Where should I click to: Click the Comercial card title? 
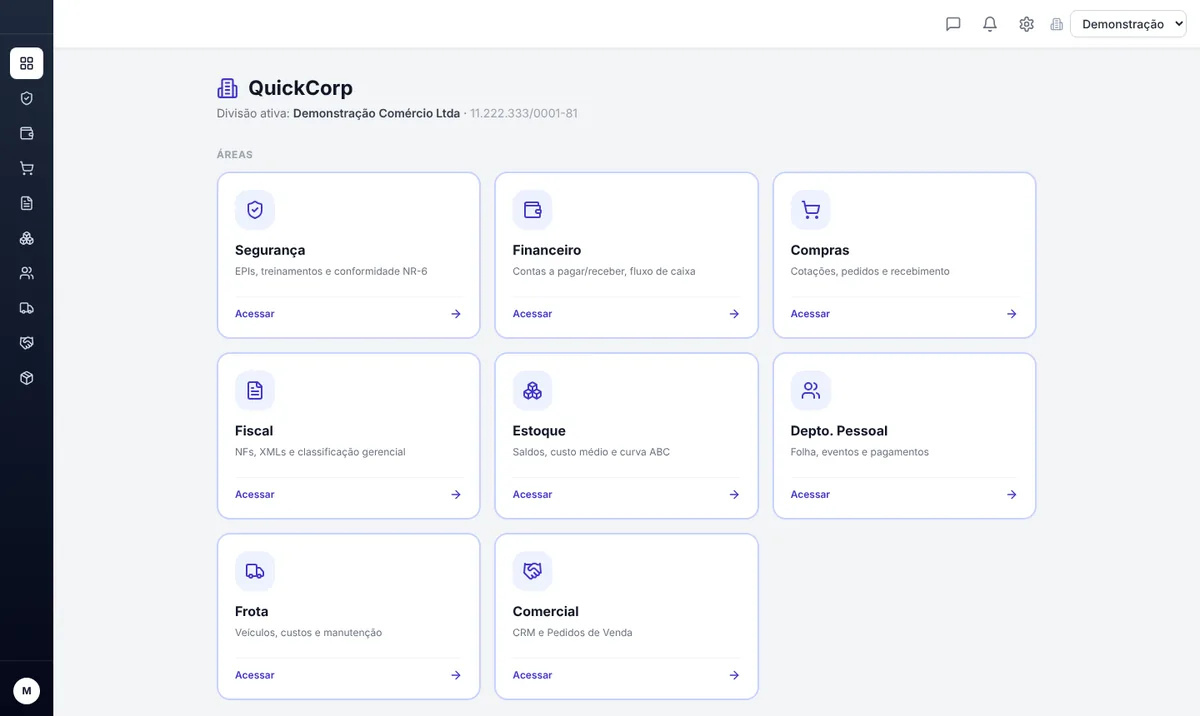(x=546, y=611)
